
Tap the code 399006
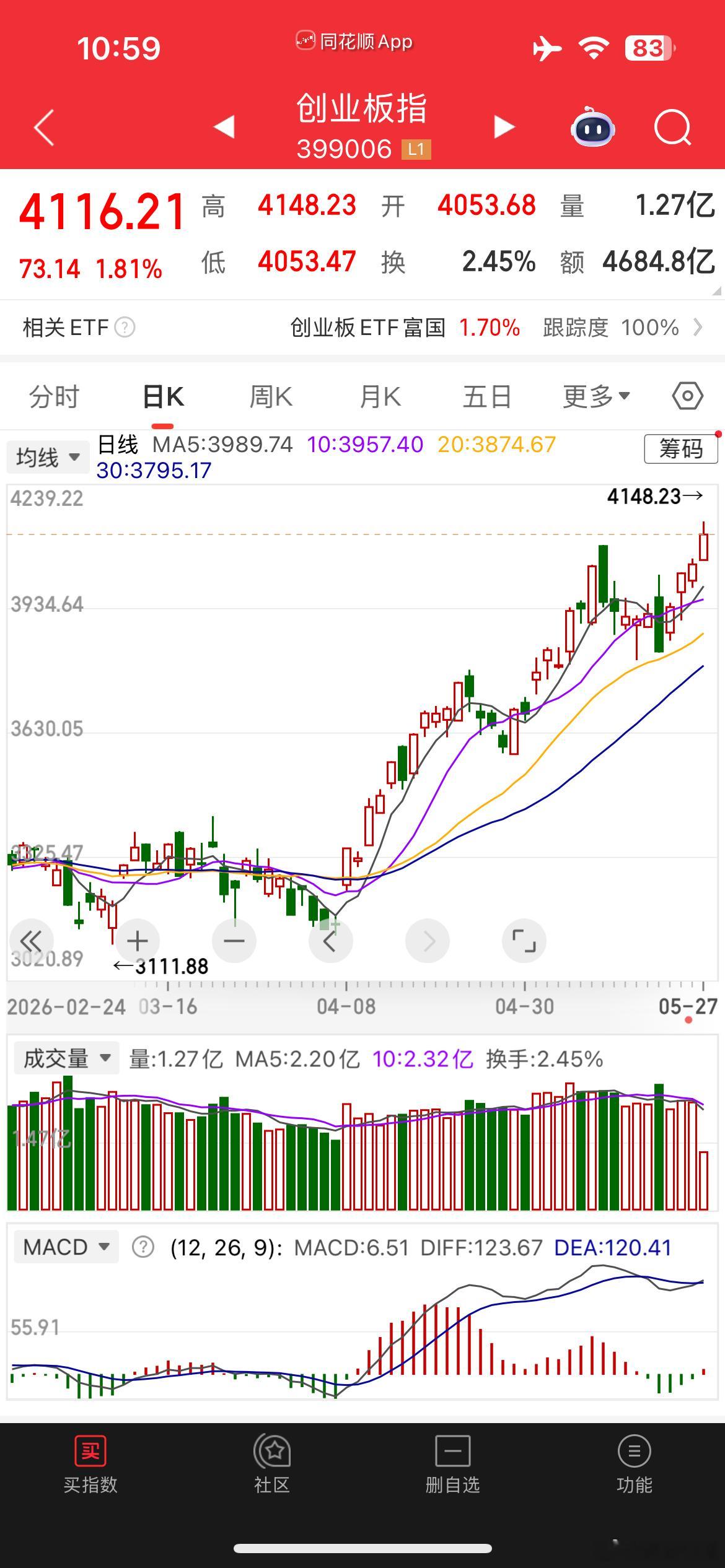(x=344, y=149)
